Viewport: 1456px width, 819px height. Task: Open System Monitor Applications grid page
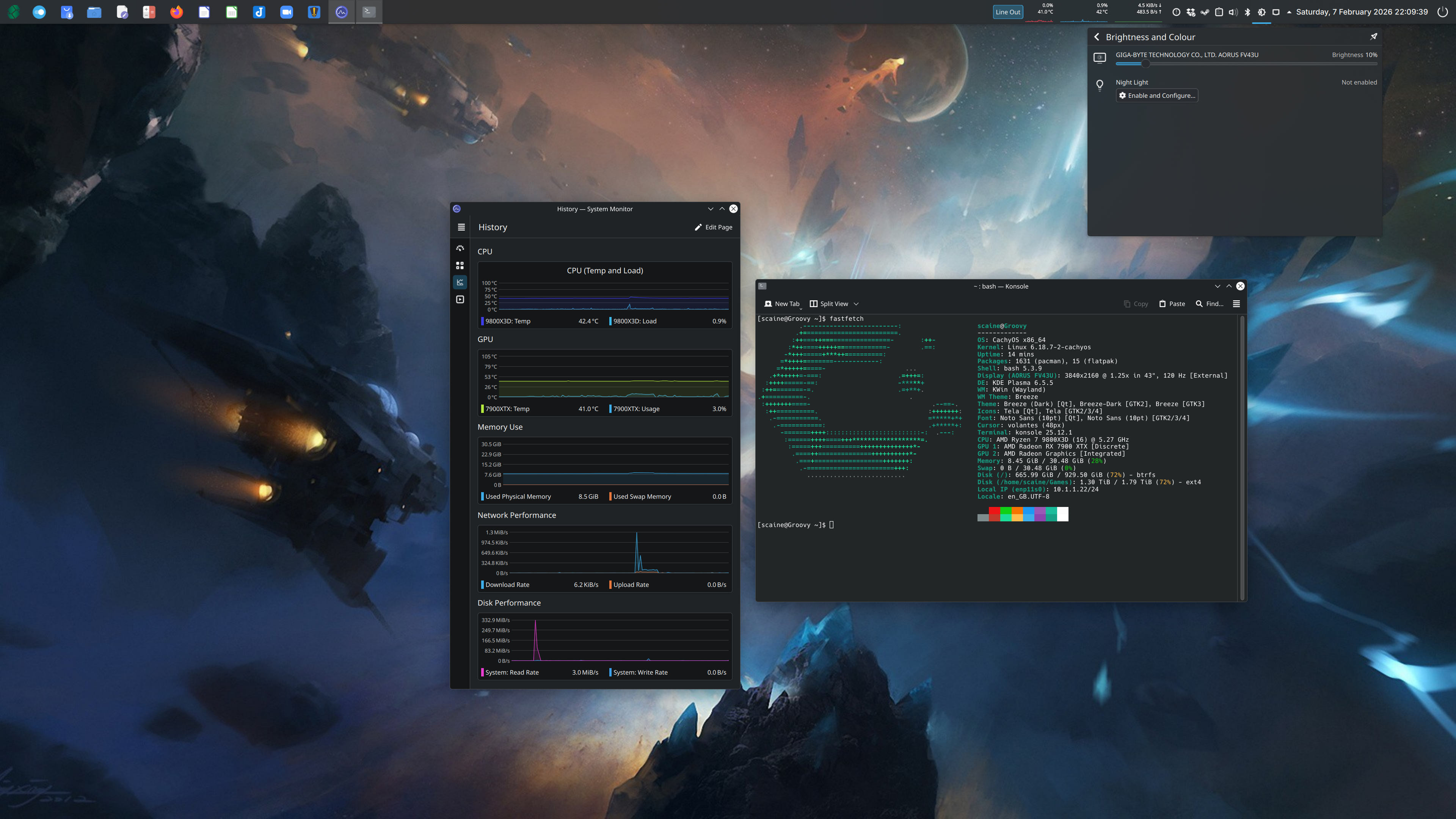coord(460,265)
